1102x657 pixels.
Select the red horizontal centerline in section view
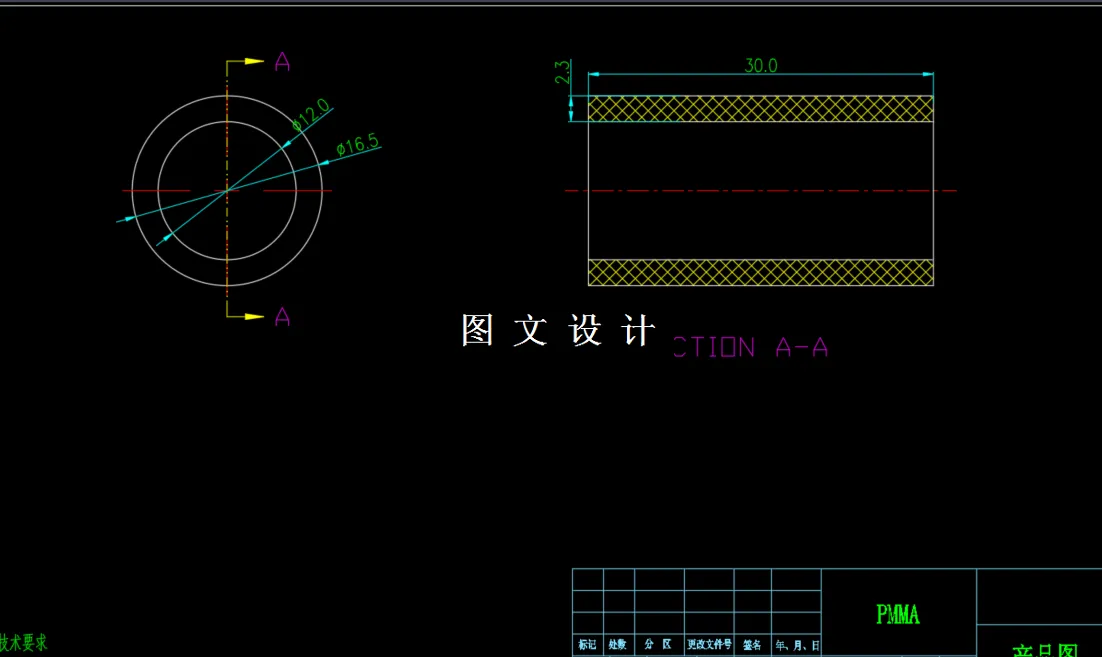coord(760,190)
